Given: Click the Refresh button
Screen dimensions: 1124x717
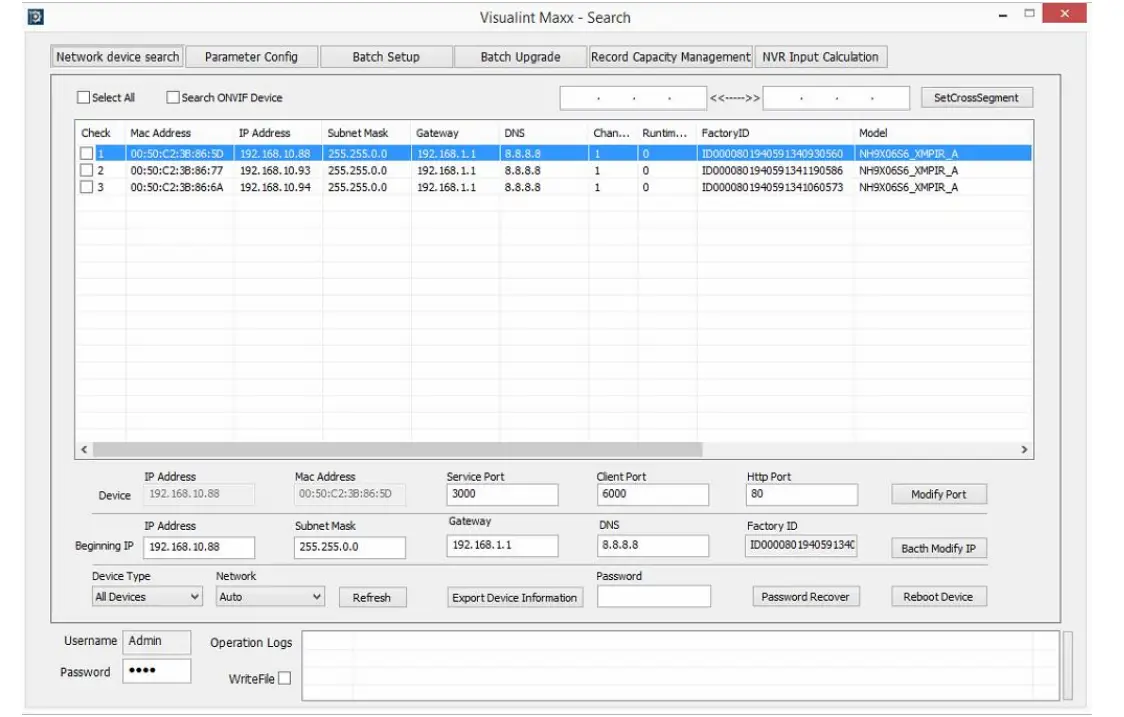Looking at the screenshot, I should pos(372,597).
